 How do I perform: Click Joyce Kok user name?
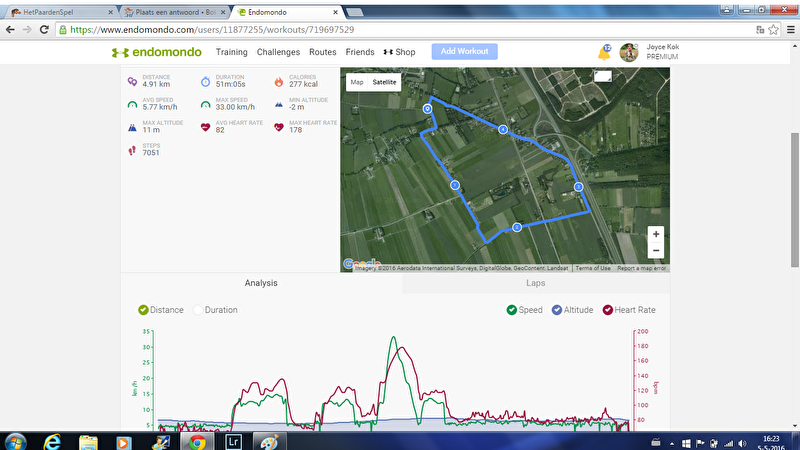[x=663, y=47]
